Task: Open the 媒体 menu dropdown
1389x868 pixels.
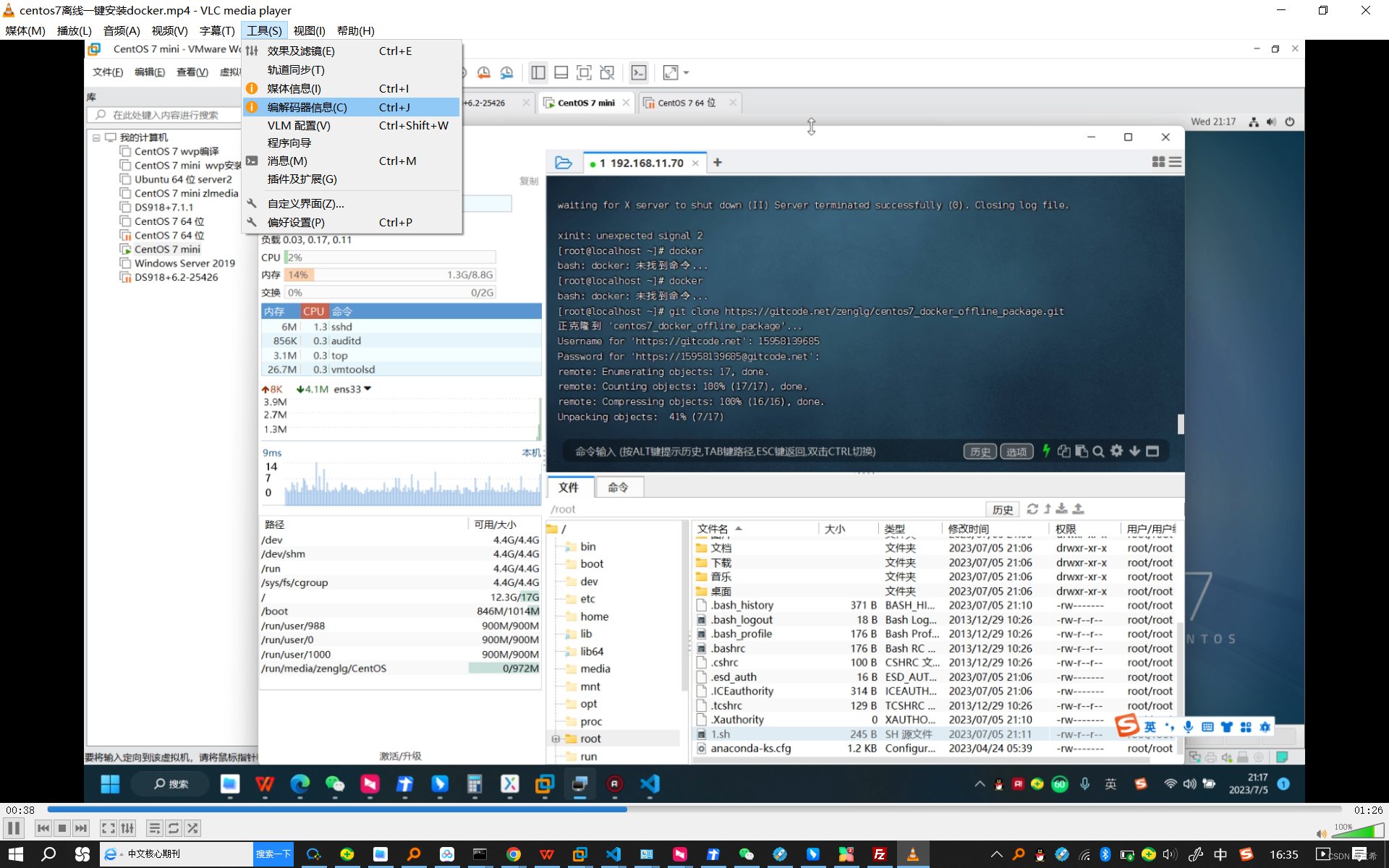Action: [25, 30]
